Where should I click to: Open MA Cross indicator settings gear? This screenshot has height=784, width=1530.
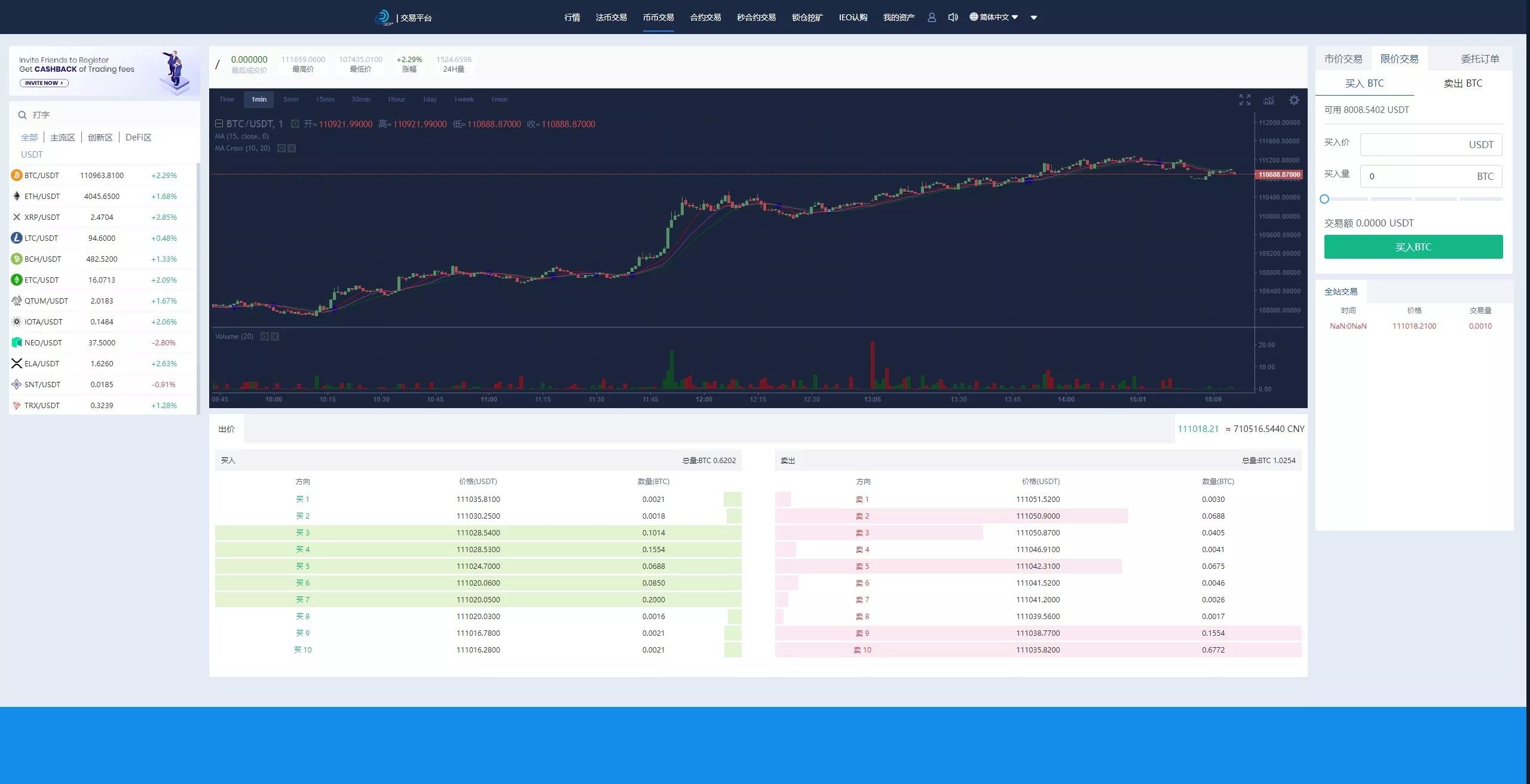281,148
